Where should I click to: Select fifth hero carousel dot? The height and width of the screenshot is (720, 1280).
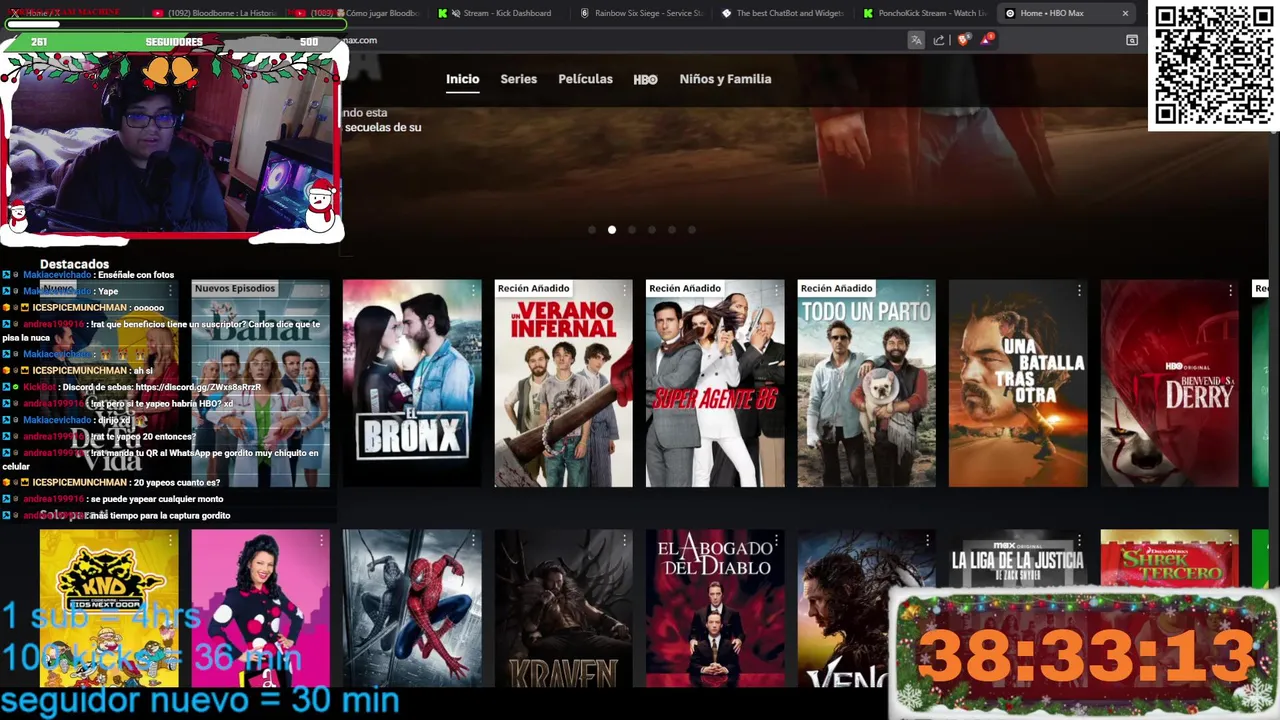click(x=672, y=230)
